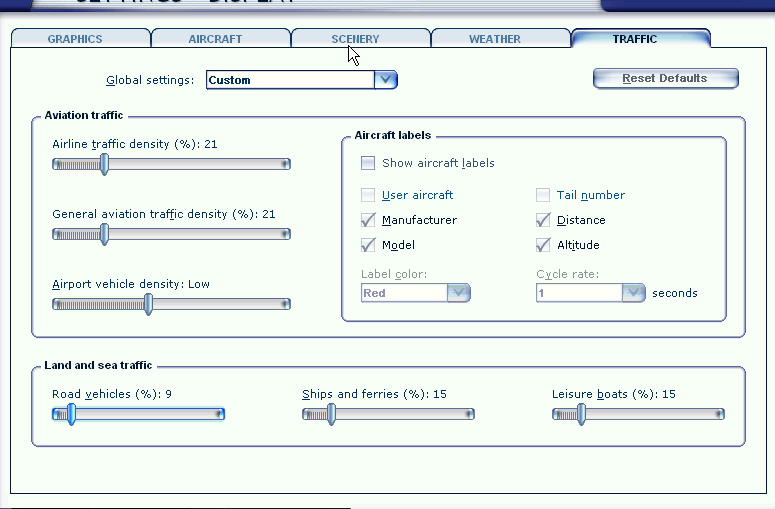Screen dimensions: 775x509
Task: Enable Show aircraft labels checkbox
Action: [368, 163]
